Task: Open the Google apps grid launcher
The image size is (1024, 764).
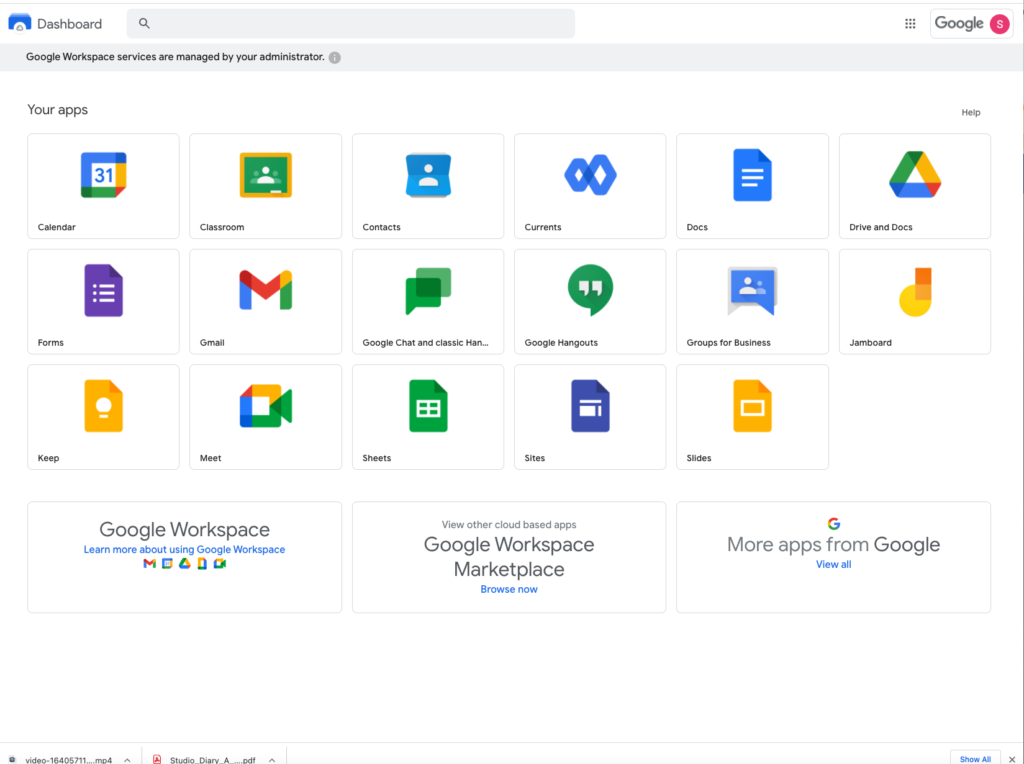Action: coord(910,24)
